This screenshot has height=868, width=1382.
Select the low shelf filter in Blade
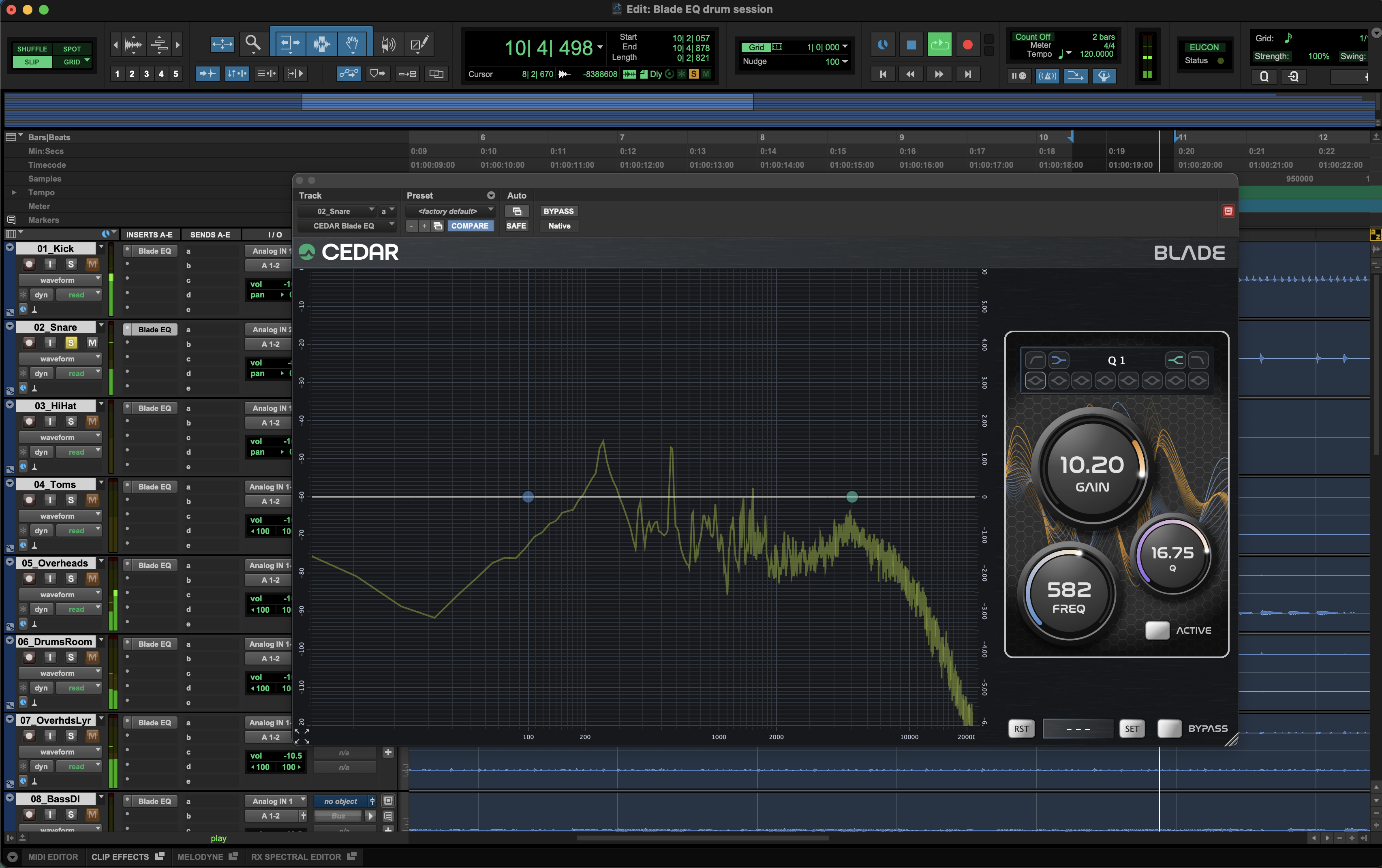click(x=1058, y=360)
